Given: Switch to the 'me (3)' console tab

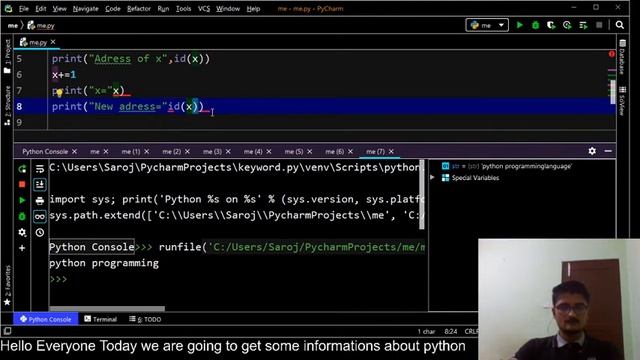Looking at the screenshot, I should tap(212, 151).
